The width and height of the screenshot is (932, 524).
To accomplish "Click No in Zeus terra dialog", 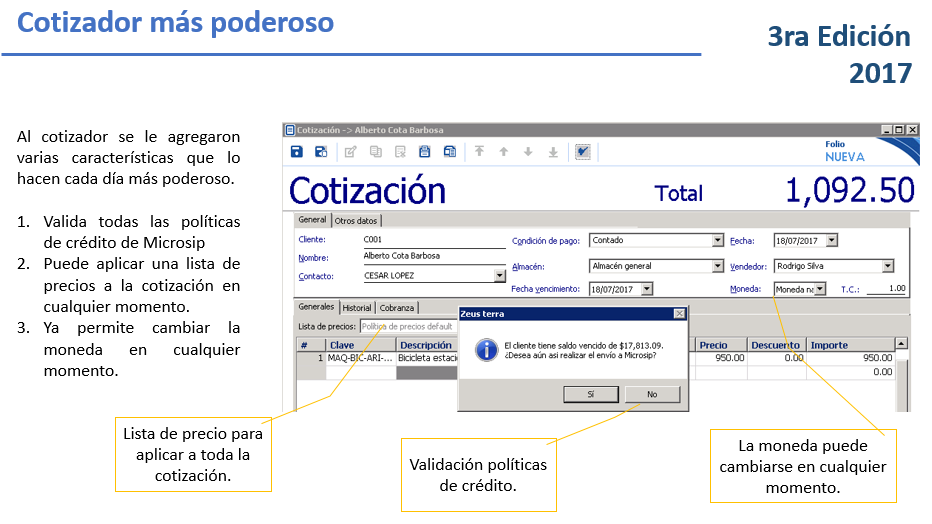I will pos(652,394).
